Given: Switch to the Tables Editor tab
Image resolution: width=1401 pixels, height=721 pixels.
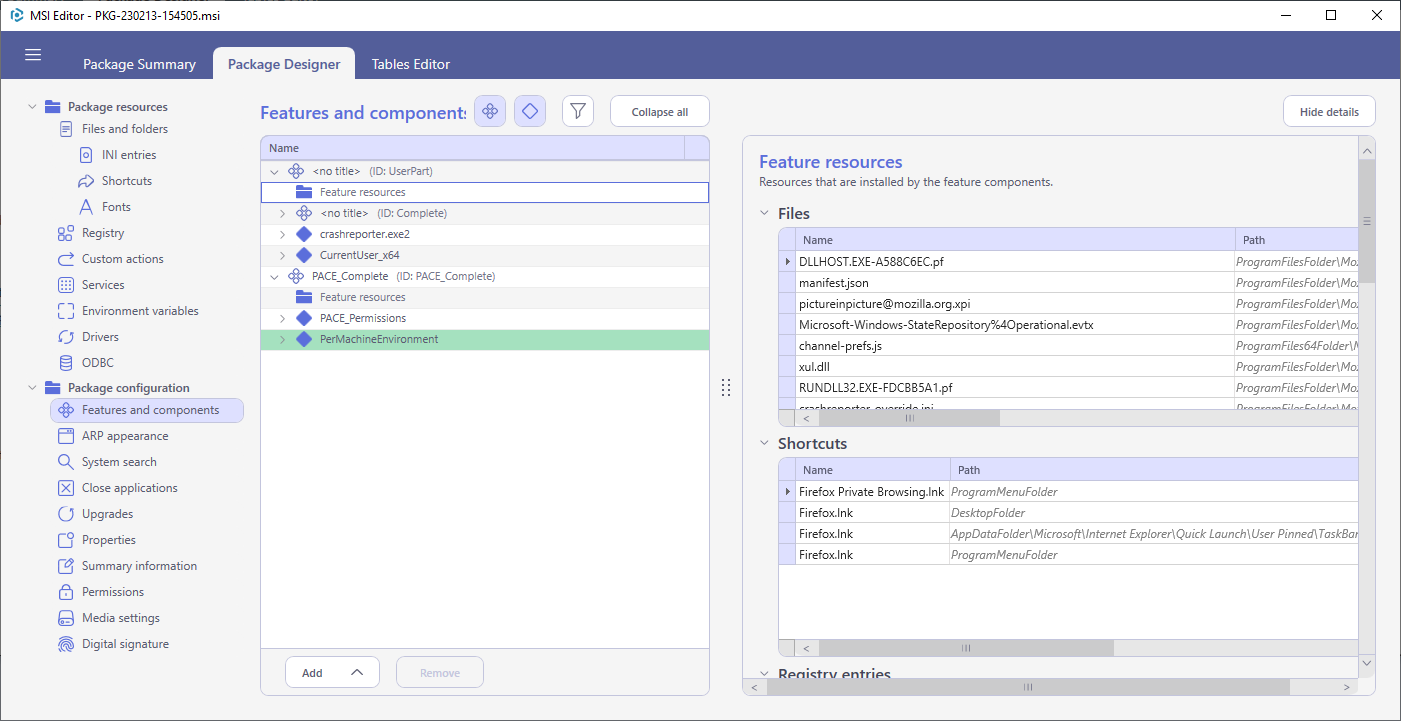Looking at the screenshot, I should coord(411,64).
